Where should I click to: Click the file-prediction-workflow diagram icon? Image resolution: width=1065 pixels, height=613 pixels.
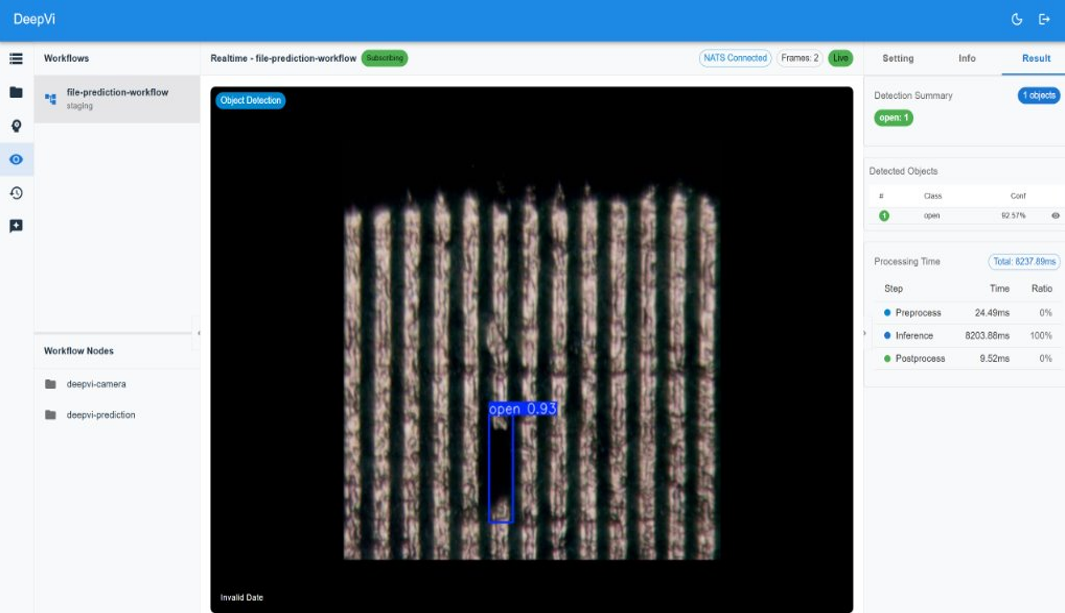click(x=51, y=99)
